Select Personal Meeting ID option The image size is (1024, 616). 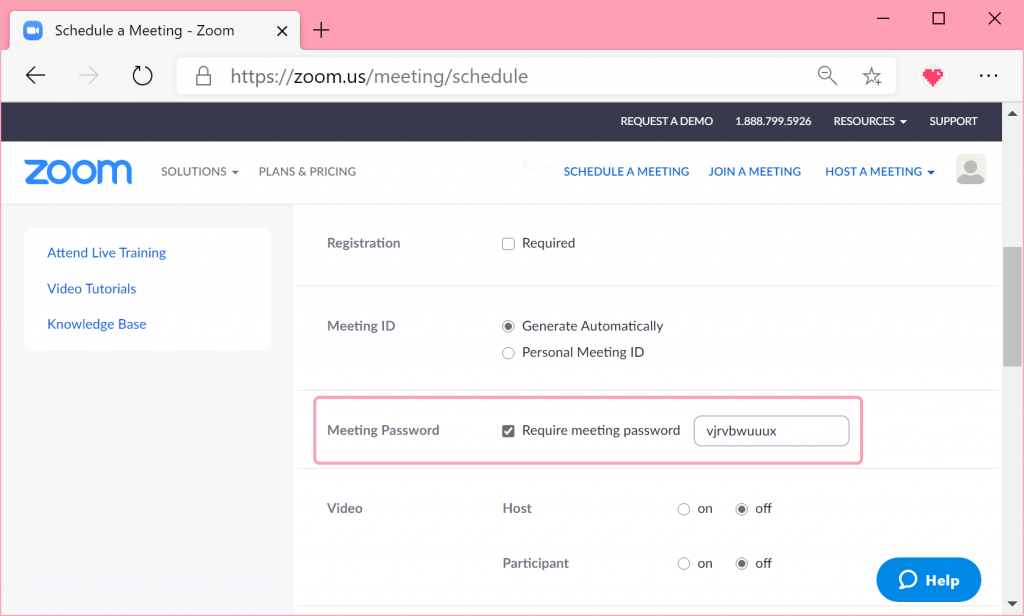pyautogui.click(x=508, y=353)
